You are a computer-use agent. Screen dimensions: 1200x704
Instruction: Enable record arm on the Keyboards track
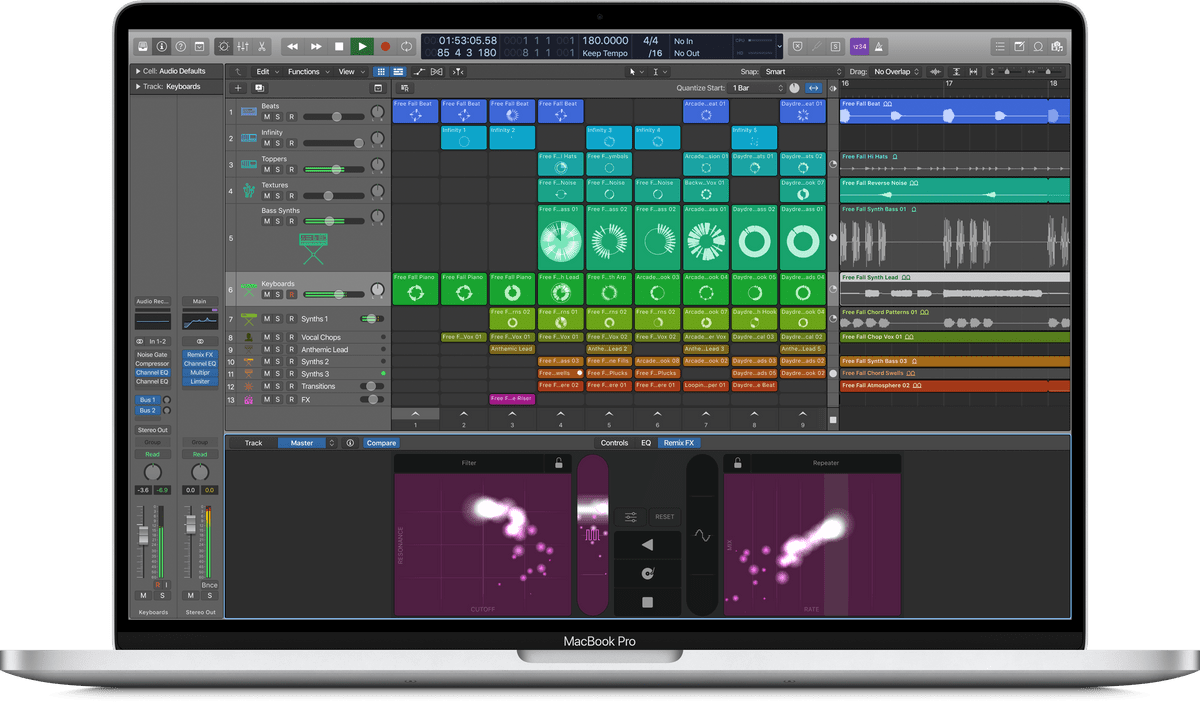292,294
